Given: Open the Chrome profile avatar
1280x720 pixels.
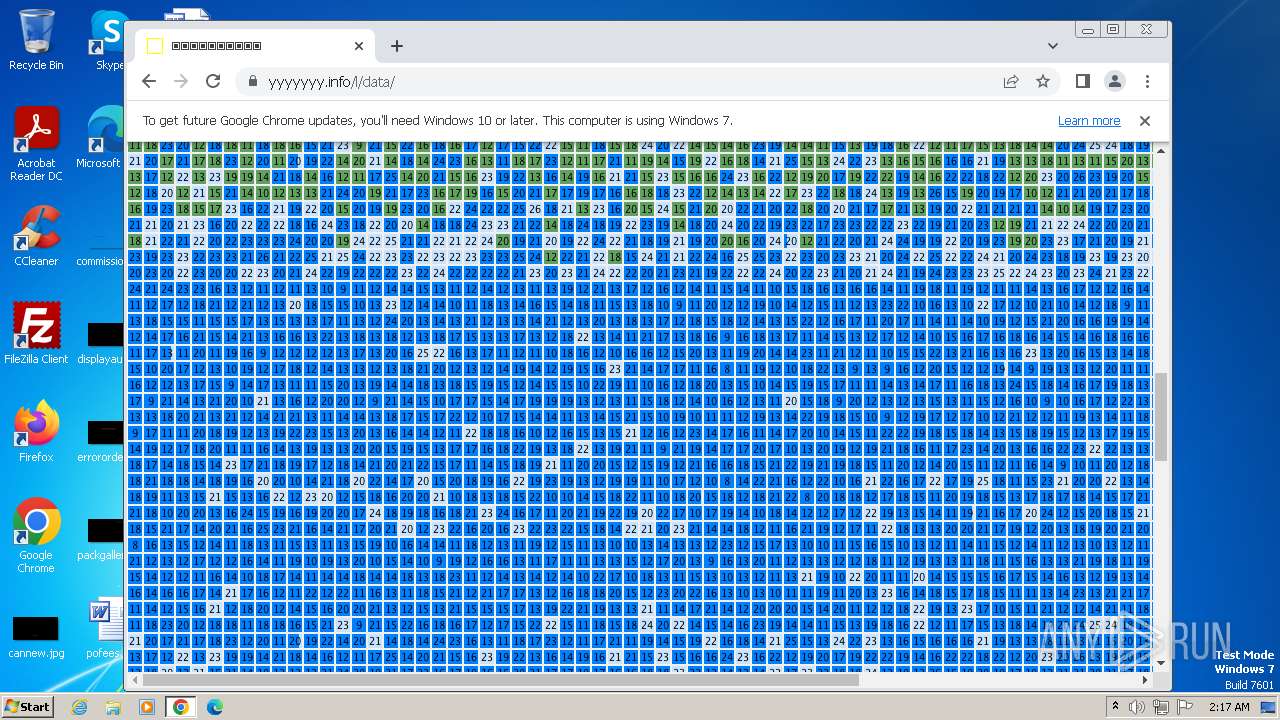Looking at the screenshot, I should pos(1115,81).
